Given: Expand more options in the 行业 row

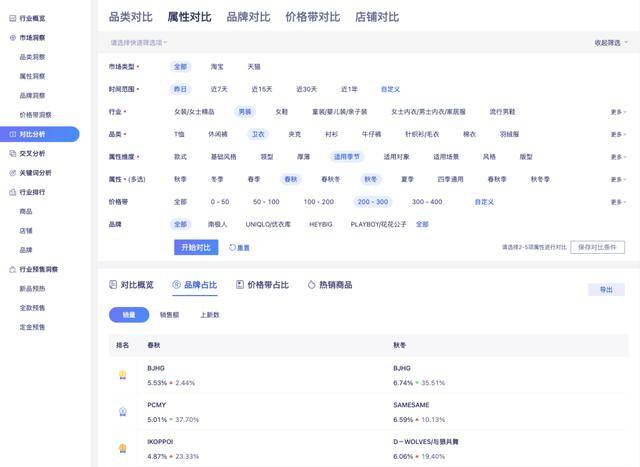Looking at the screenshot, I should 618,112.
